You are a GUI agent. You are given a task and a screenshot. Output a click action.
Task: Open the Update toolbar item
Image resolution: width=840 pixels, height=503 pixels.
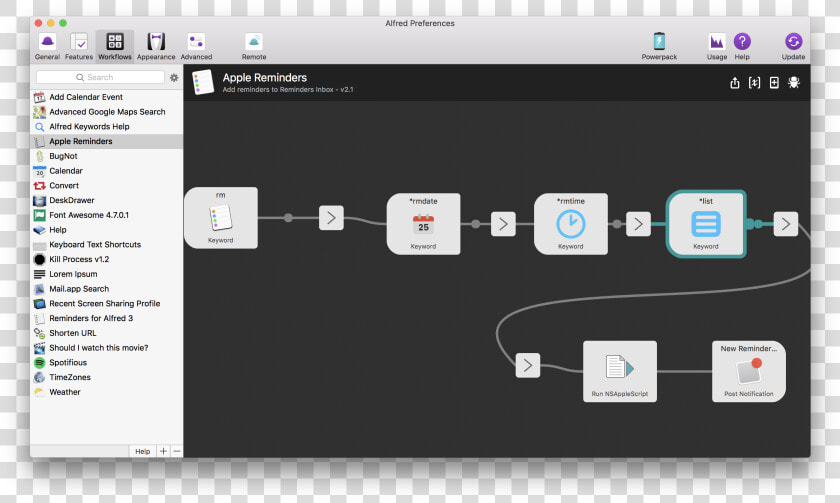click(x=793, y=46)
